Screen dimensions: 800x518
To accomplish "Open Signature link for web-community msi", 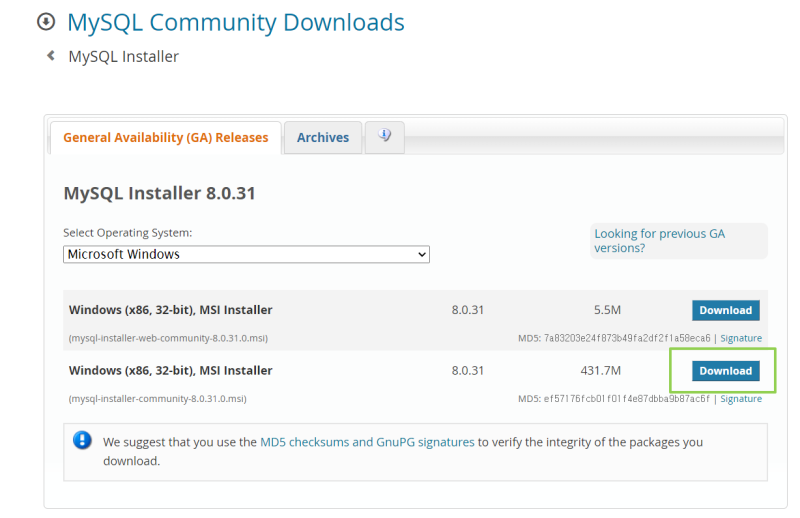I will click(741, 338).
